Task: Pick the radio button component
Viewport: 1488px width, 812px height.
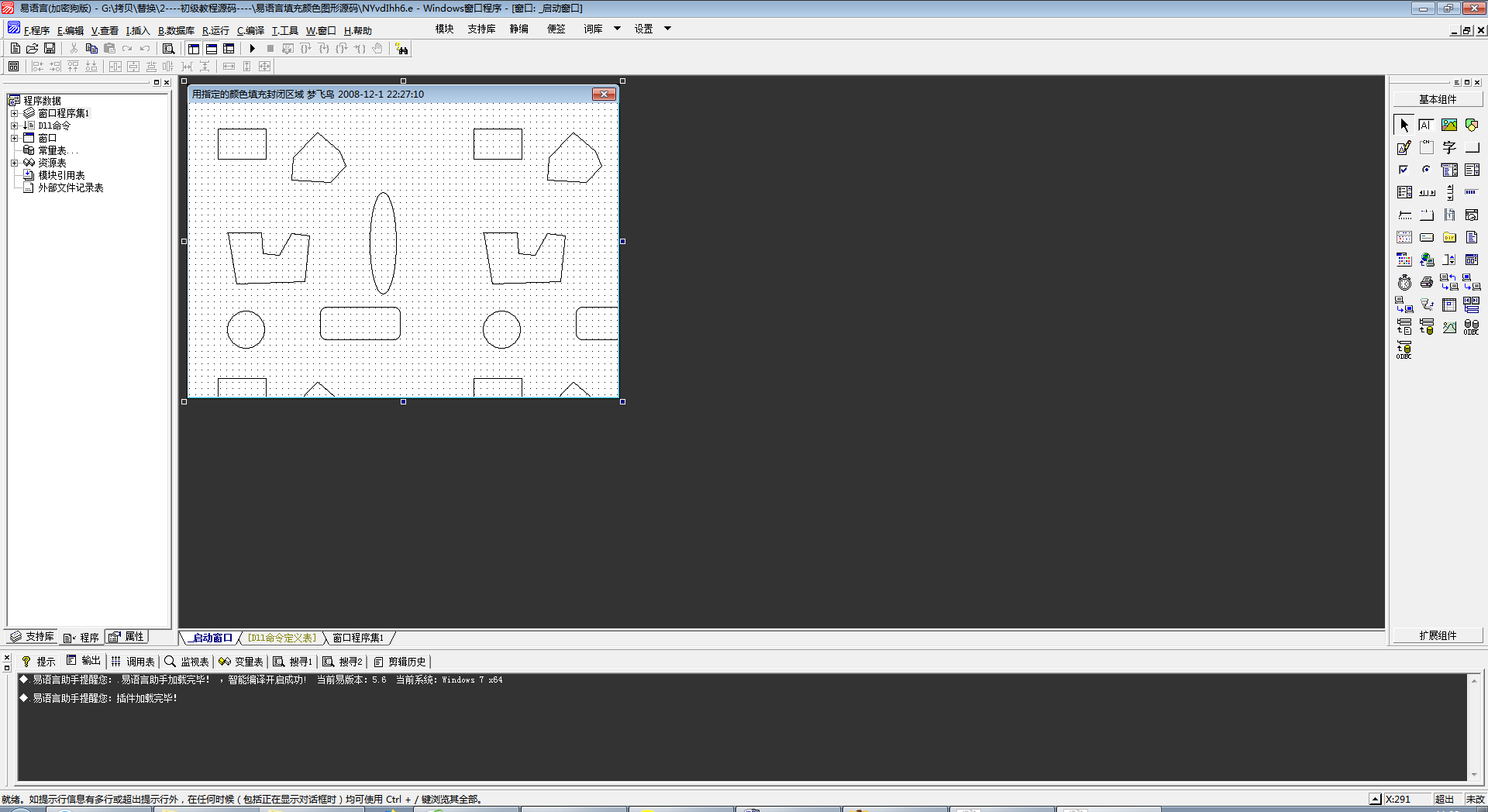Action: click(1426, 170)
